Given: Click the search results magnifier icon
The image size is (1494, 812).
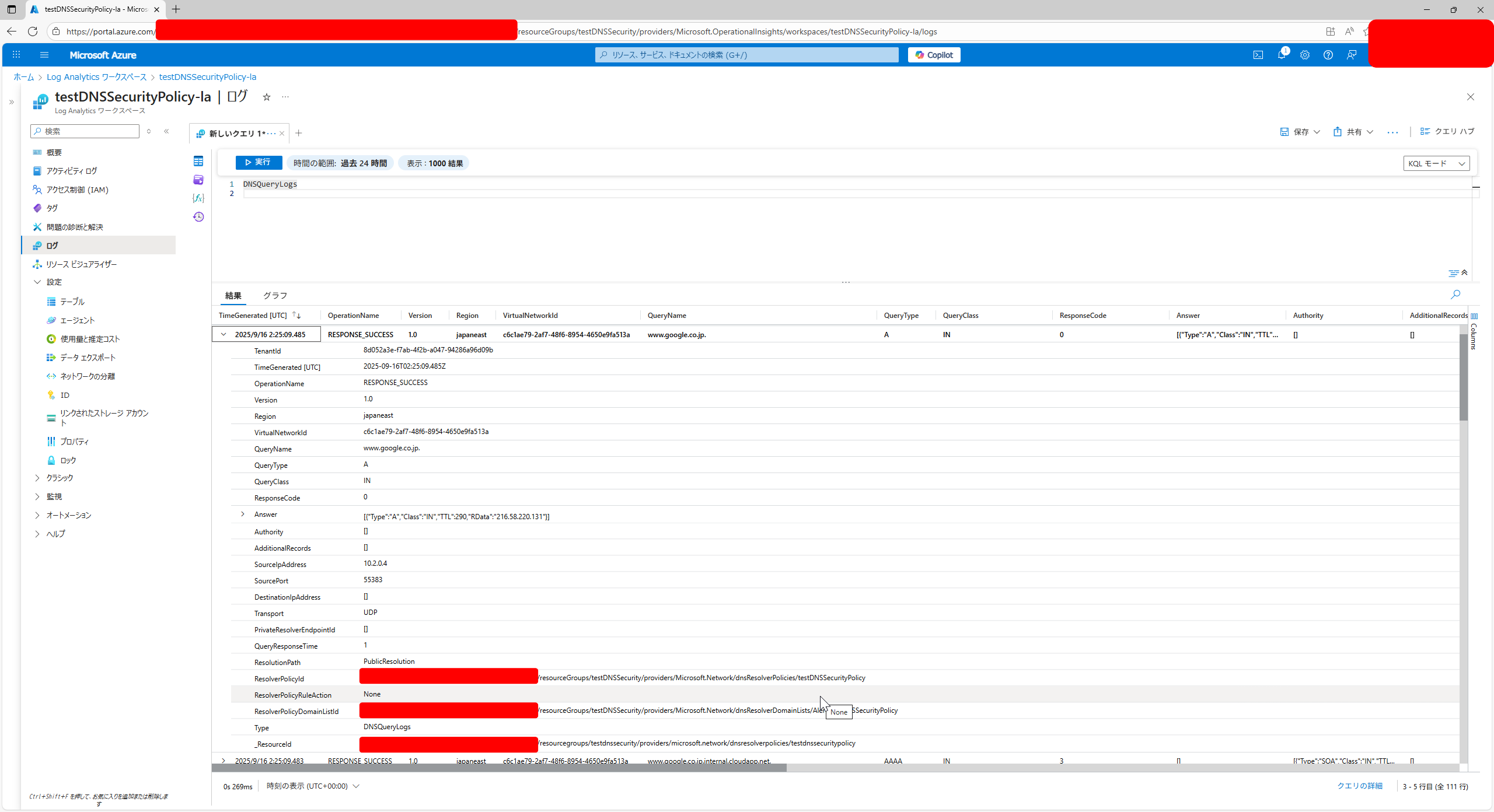Looking at the screenshot, I should pos(1455,295).
